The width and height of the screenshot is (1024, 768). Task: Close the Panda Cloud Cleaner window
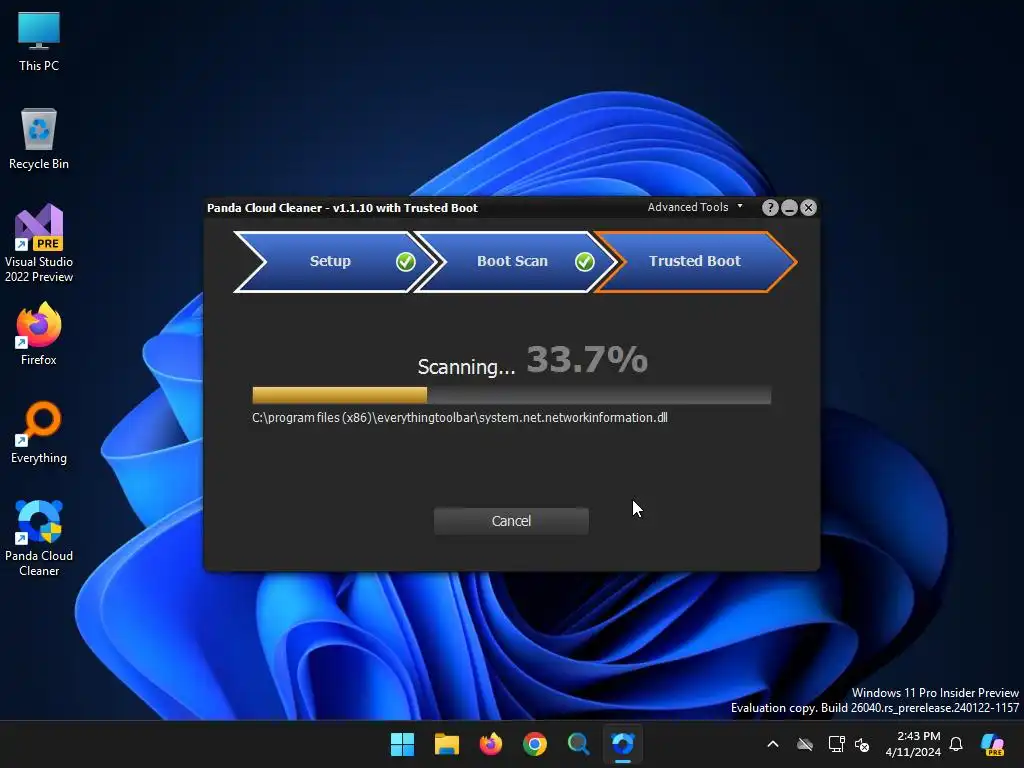tap(808, 208)
